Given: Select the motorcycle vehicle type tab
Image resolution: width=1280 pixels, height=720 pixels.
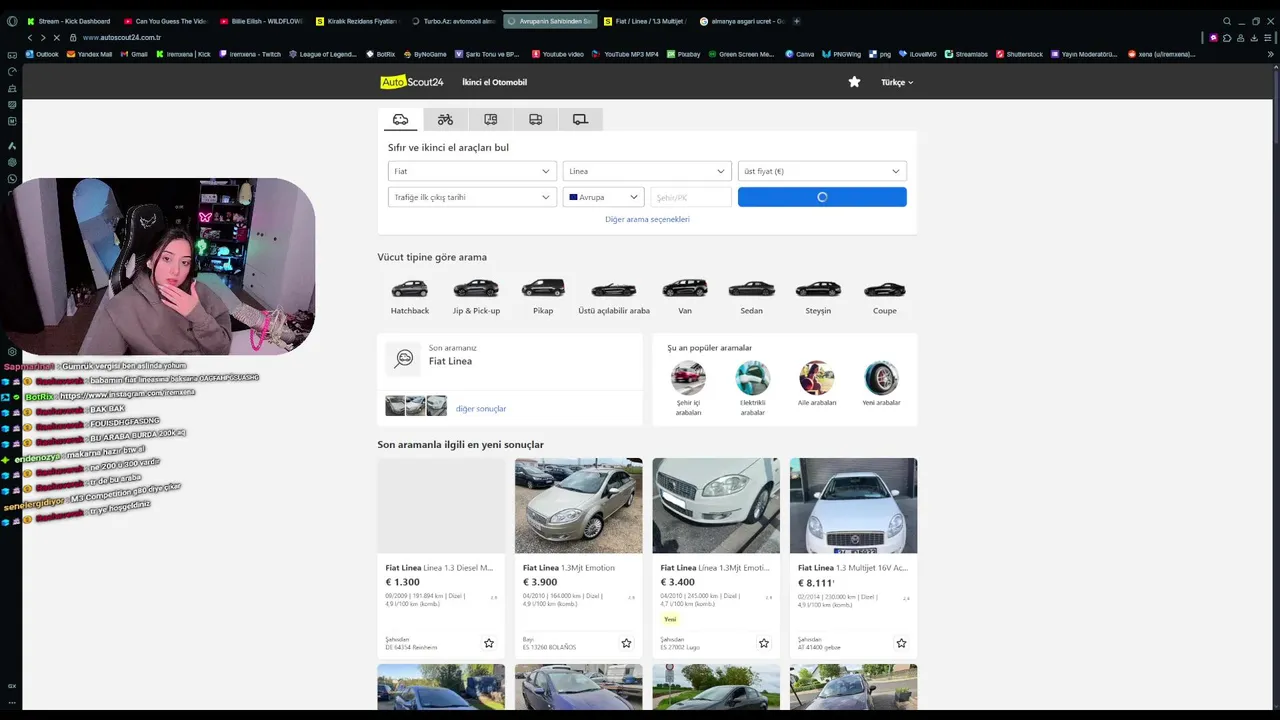Looking at the screenshot, I should 445,119.
